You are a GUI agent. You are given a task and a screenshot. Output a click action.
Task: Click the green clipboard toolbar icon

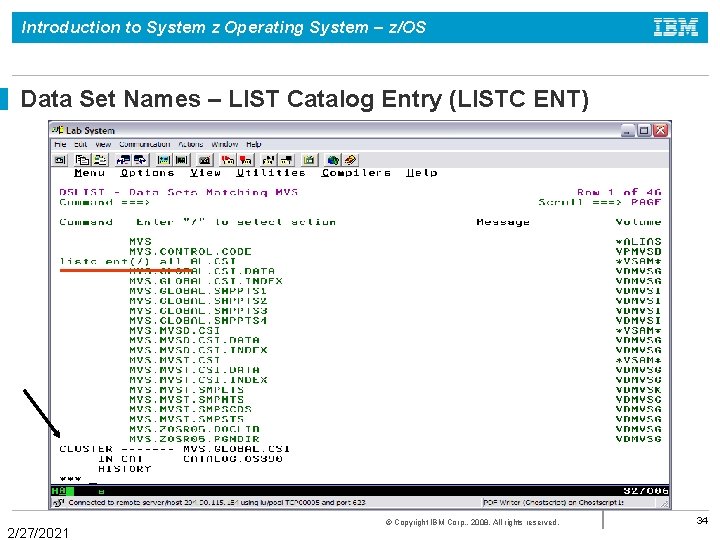click(x=309, y=160)
